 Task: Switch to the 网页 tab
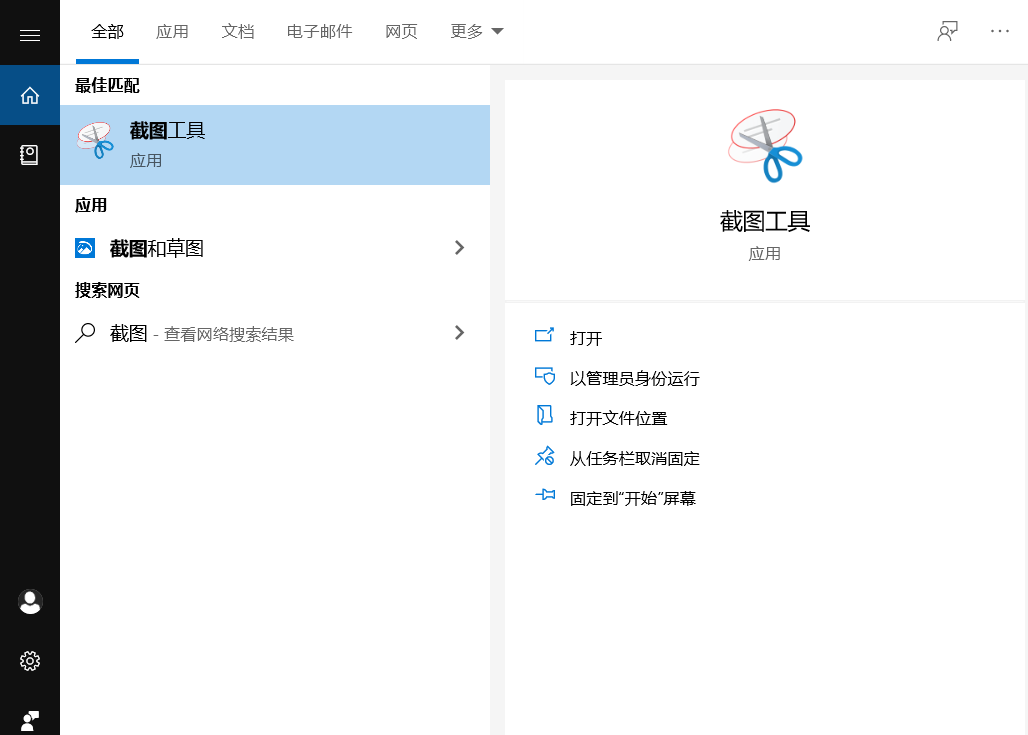[x=401, y=31]
